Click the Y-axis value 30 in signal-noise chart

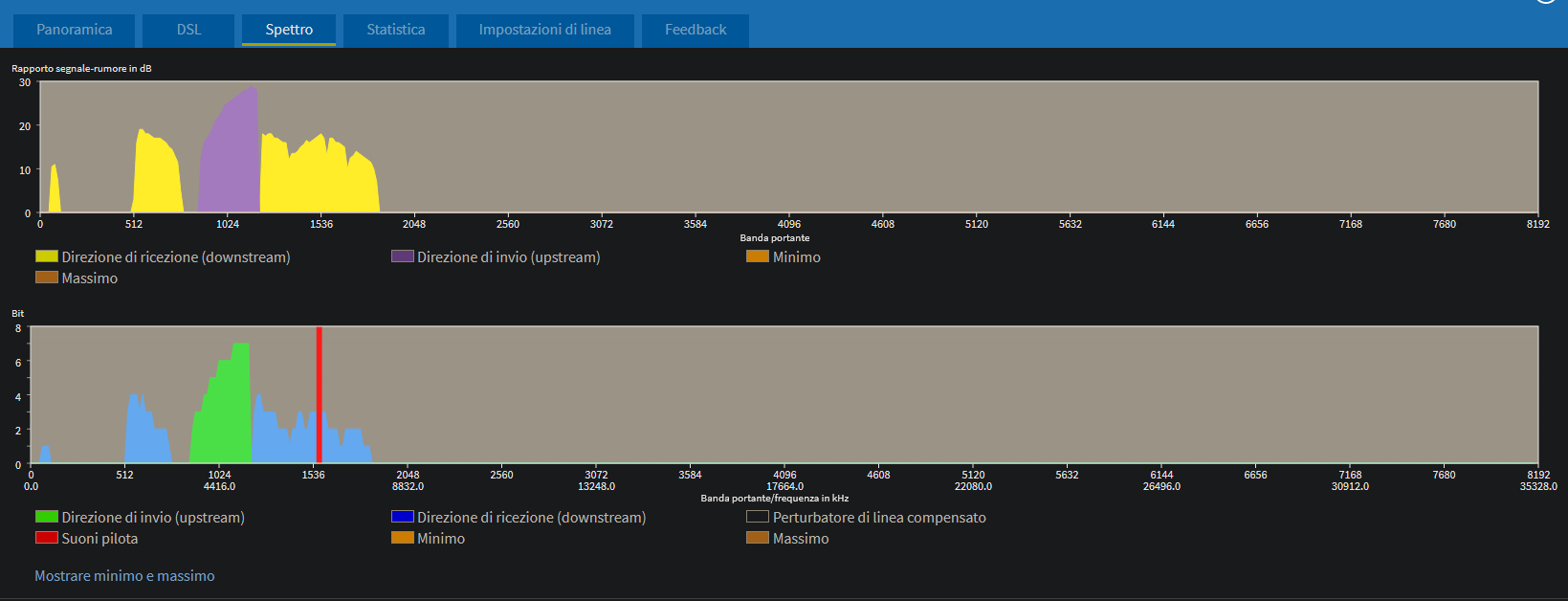[x=25, y=82]
